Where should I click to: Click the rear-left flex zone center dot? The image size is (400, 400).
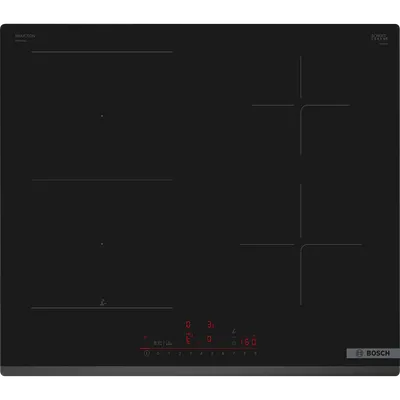pyautogui.click(x=102, y=116)
